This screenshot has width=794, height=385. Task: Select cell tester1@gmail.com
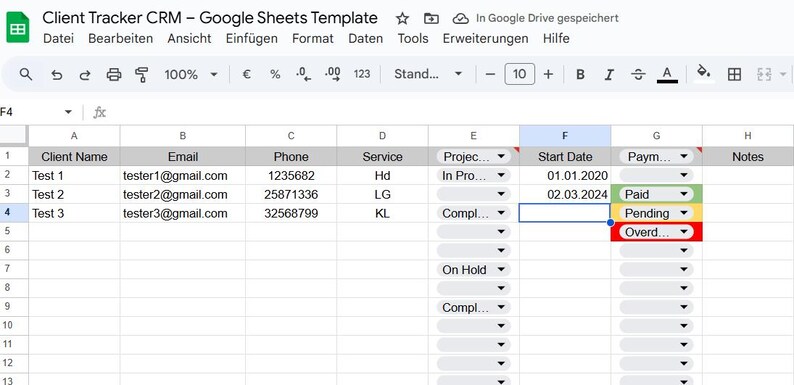183,176
